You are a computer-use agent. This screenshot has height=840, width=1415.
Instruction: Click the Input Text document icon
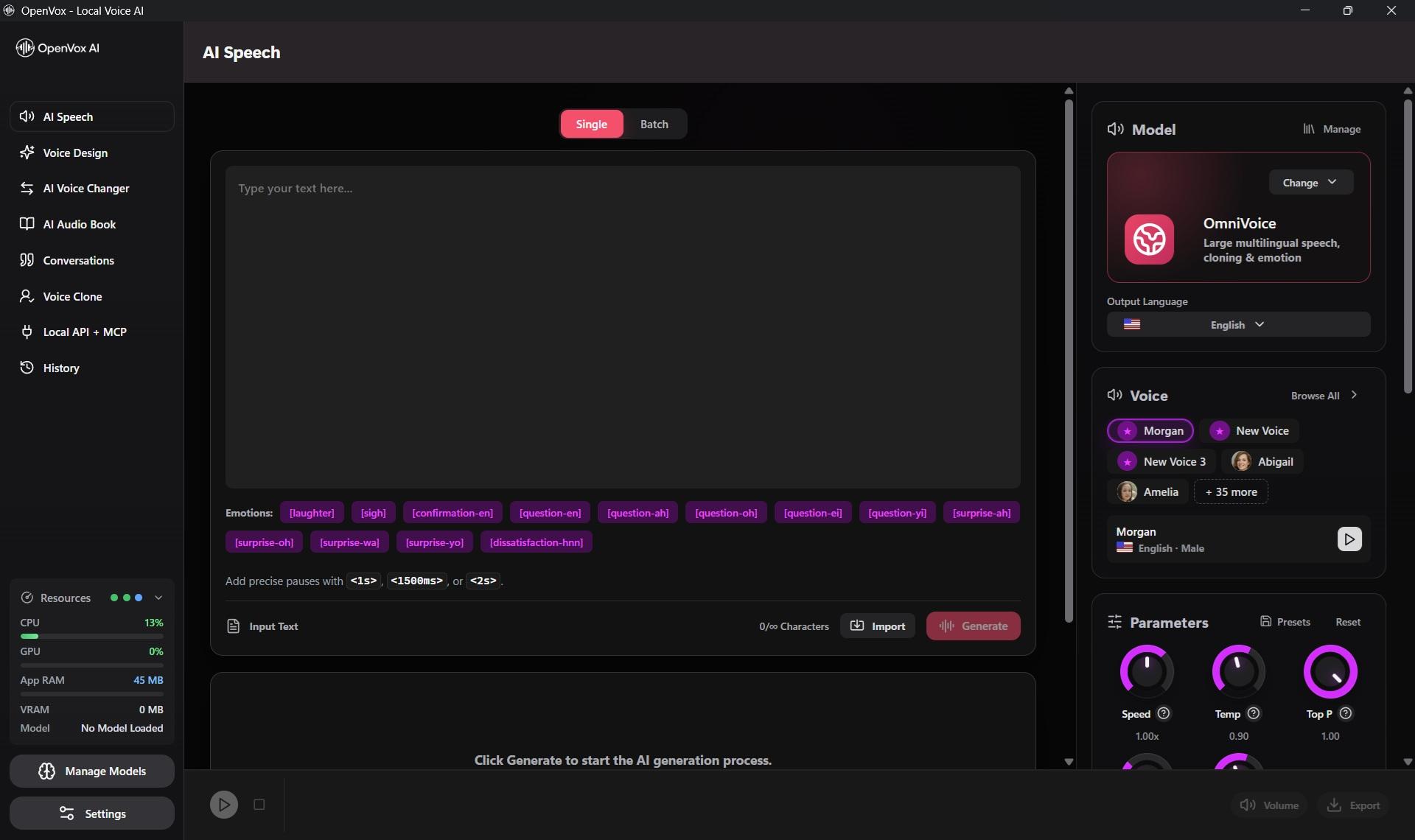pos(234,626)
